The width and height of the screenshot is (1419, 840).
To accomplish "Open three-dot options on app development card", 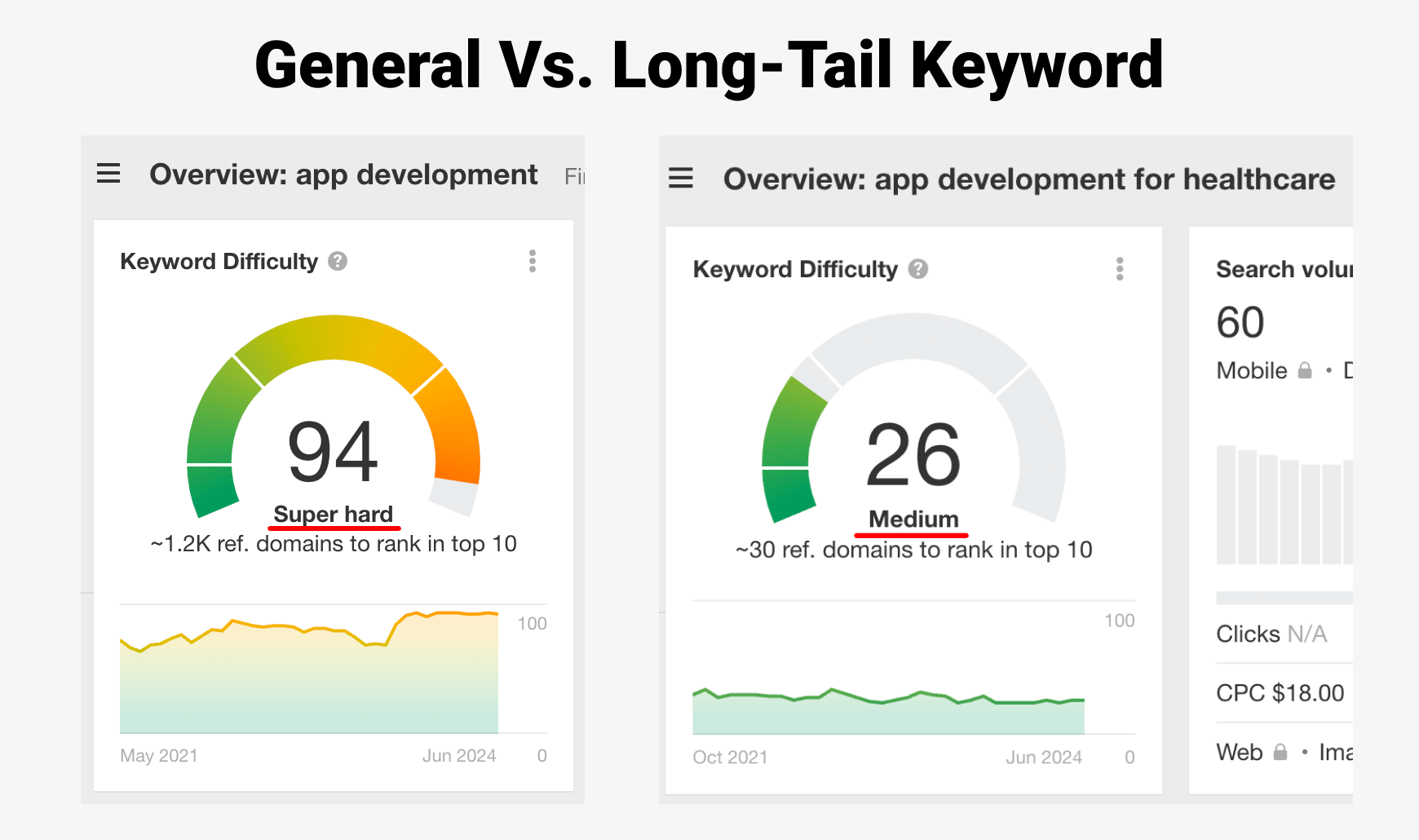I will click(x=533, y=261).
